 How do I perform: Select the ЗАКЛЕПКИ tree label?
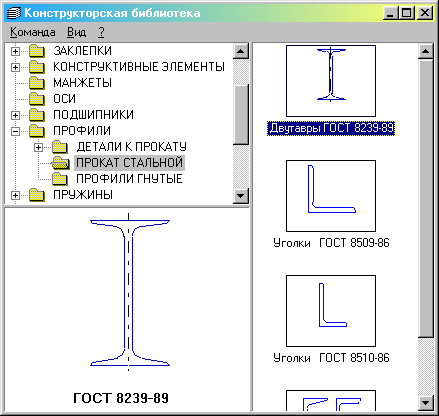pos(82,51)
